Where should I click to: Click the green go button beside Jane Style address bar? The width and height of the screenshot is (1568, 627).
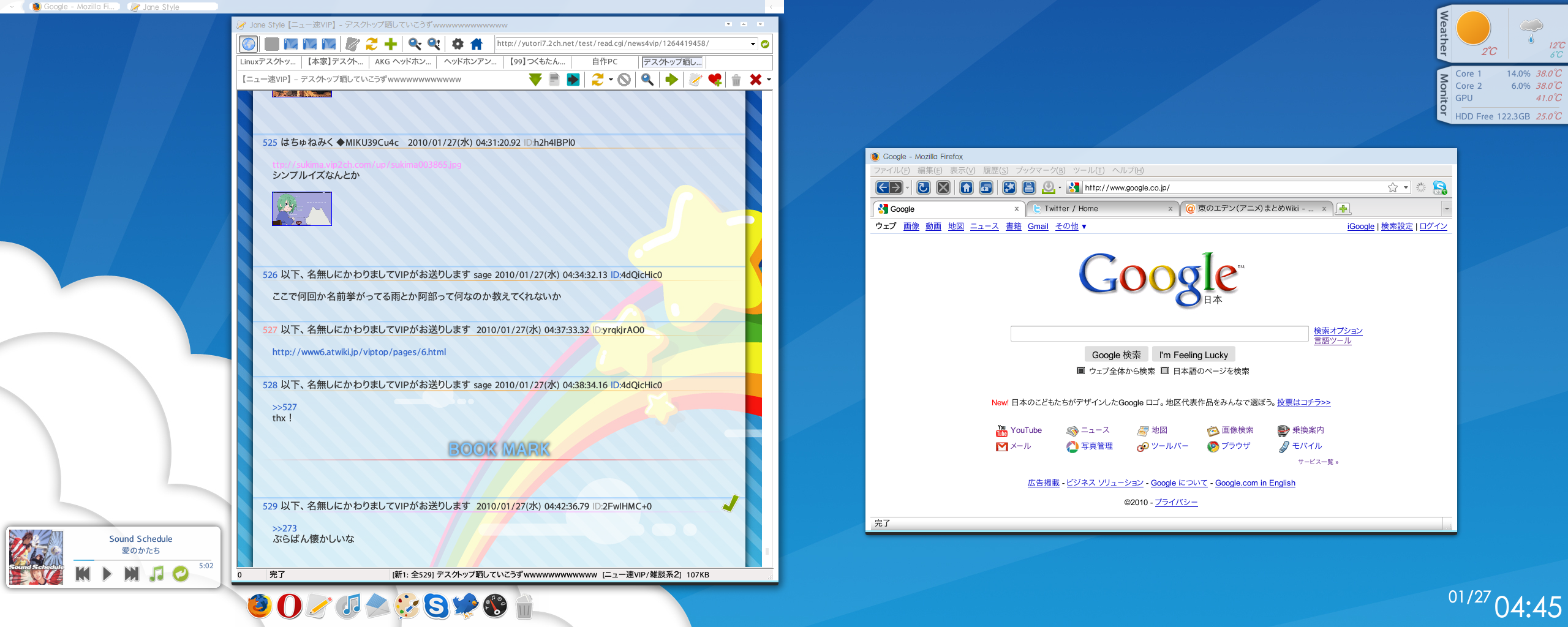click(765, 44)
